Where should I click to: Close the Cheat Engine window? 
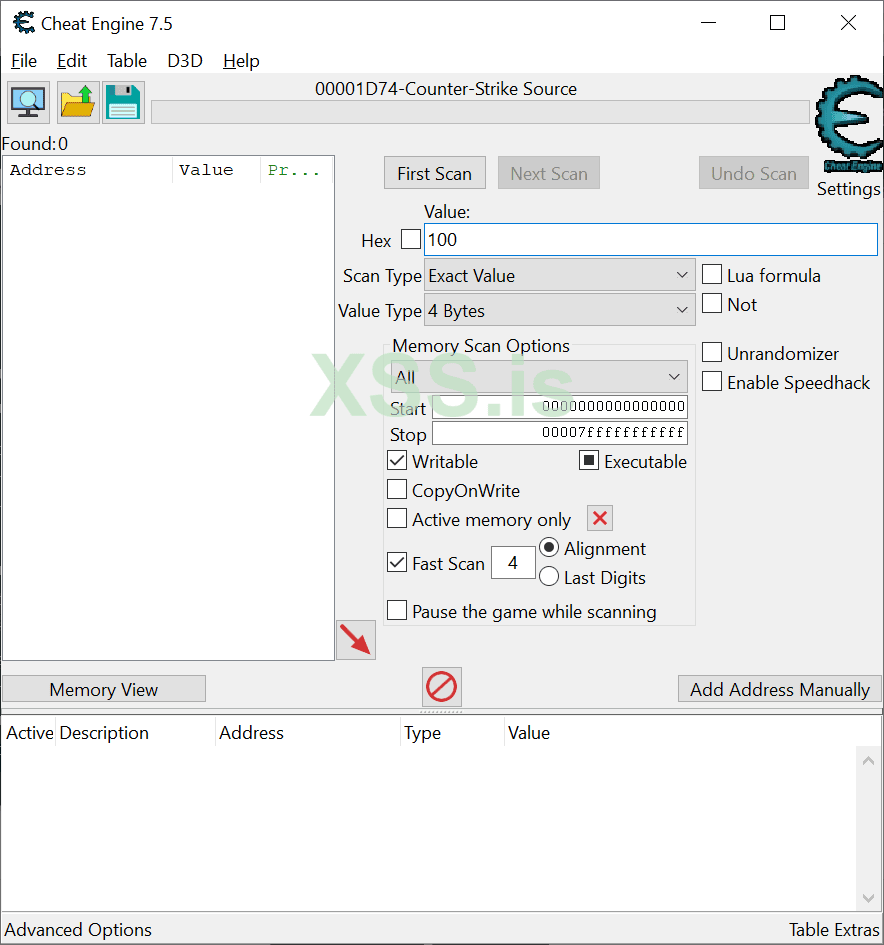(x=848, y=23)
